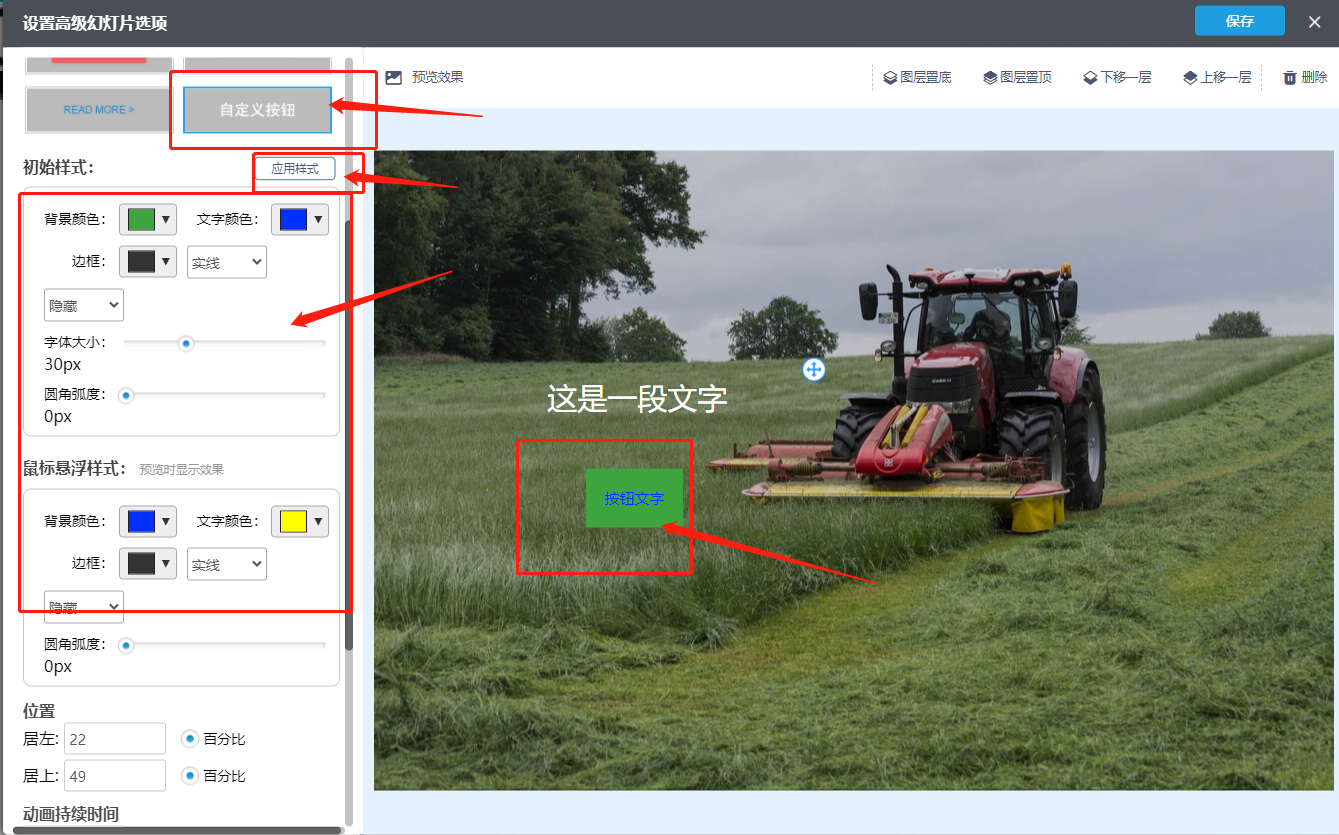
Task: Choose the 自定义按钮 button style
Action: click(x=257, y=110)
